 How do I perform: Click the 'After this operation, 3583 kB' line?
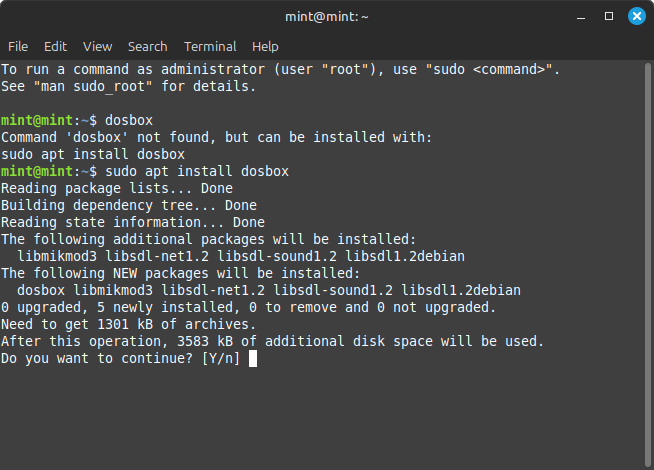(x=272, y=341)
